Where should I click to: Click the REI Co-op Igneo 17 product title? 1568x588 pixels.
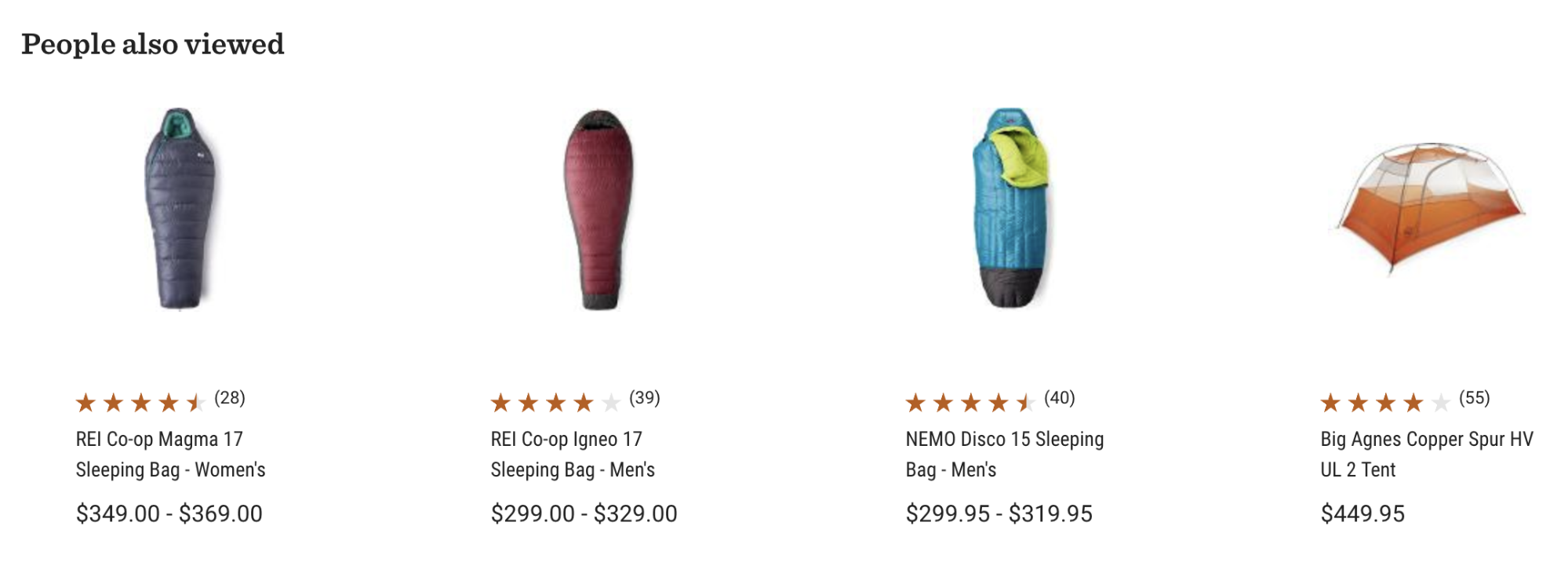pos(572,454)
